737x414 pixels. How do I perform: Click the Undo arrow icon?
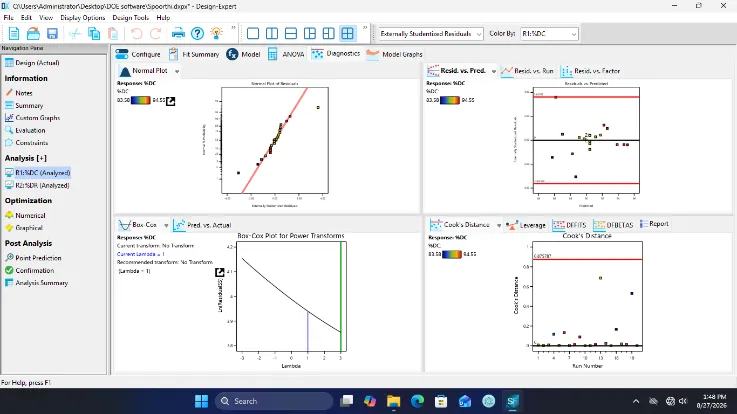click(x=136, y=33)
